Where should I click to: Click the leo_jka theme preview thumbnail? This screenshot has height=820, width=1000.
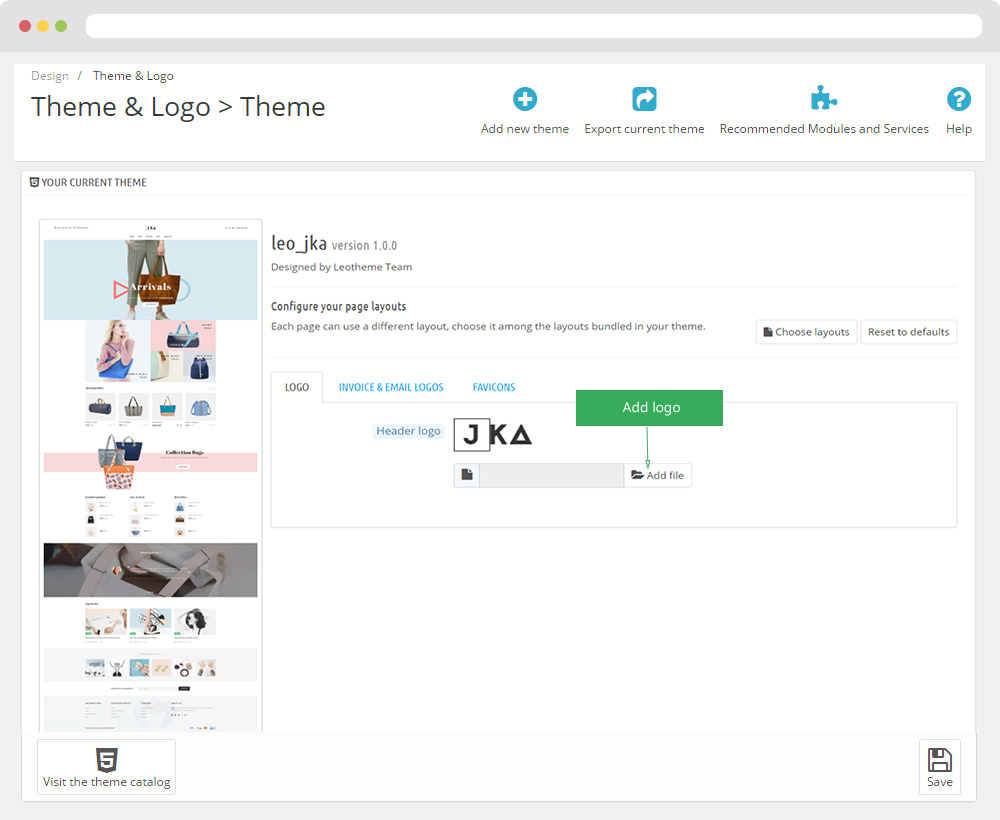pos(151,476)
